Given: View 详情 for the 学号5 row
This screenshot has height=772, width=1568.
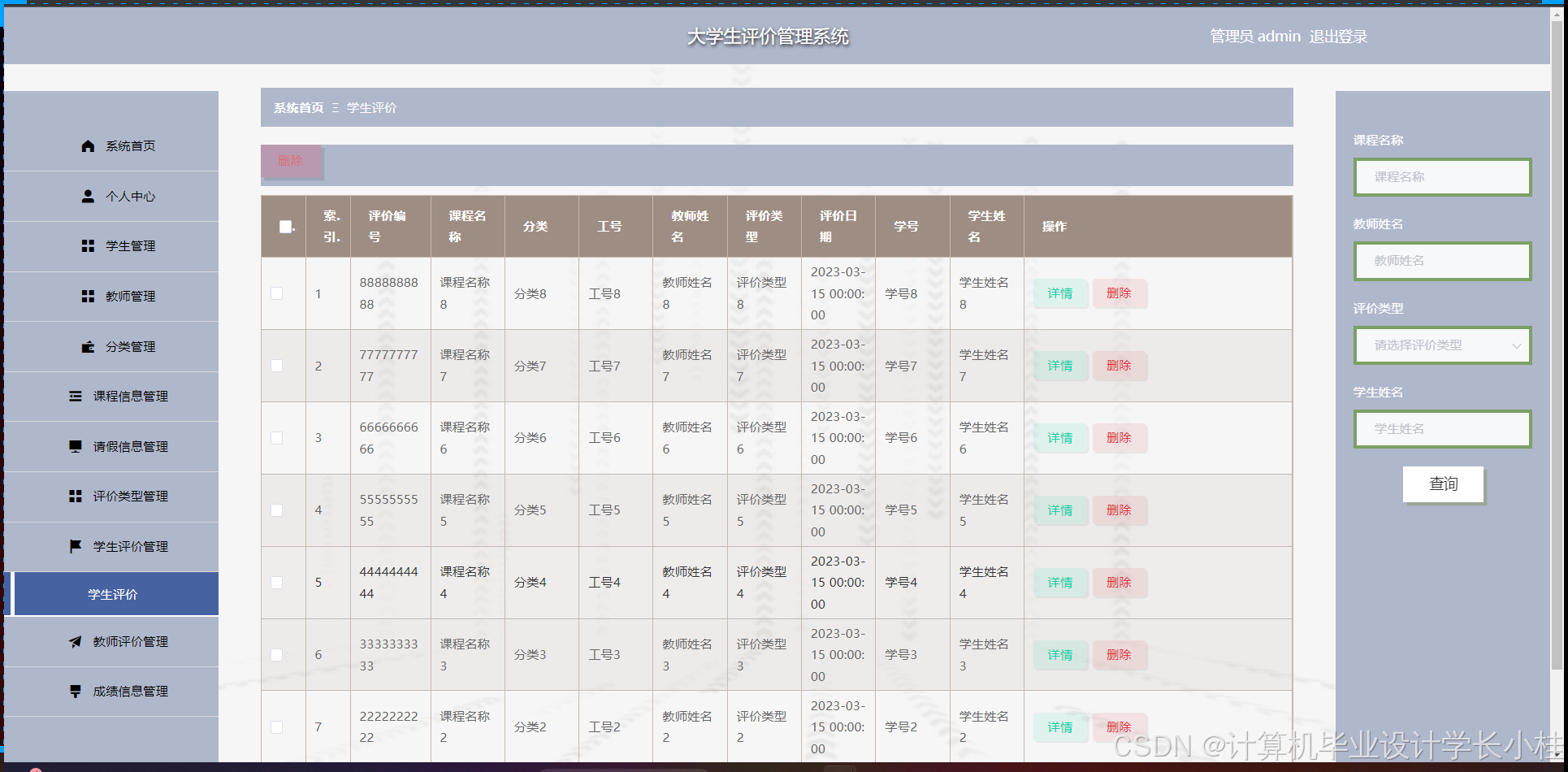Looking at the screenshot, I should pos(1060,510).
